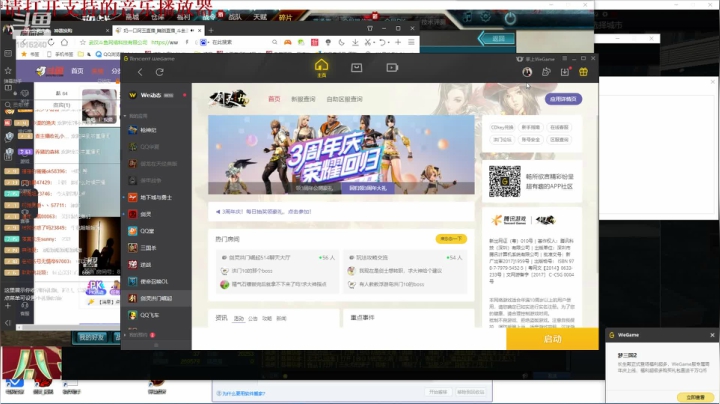Open the browser hamburger menu
The image size is (720, 404).
pos(411,42)
